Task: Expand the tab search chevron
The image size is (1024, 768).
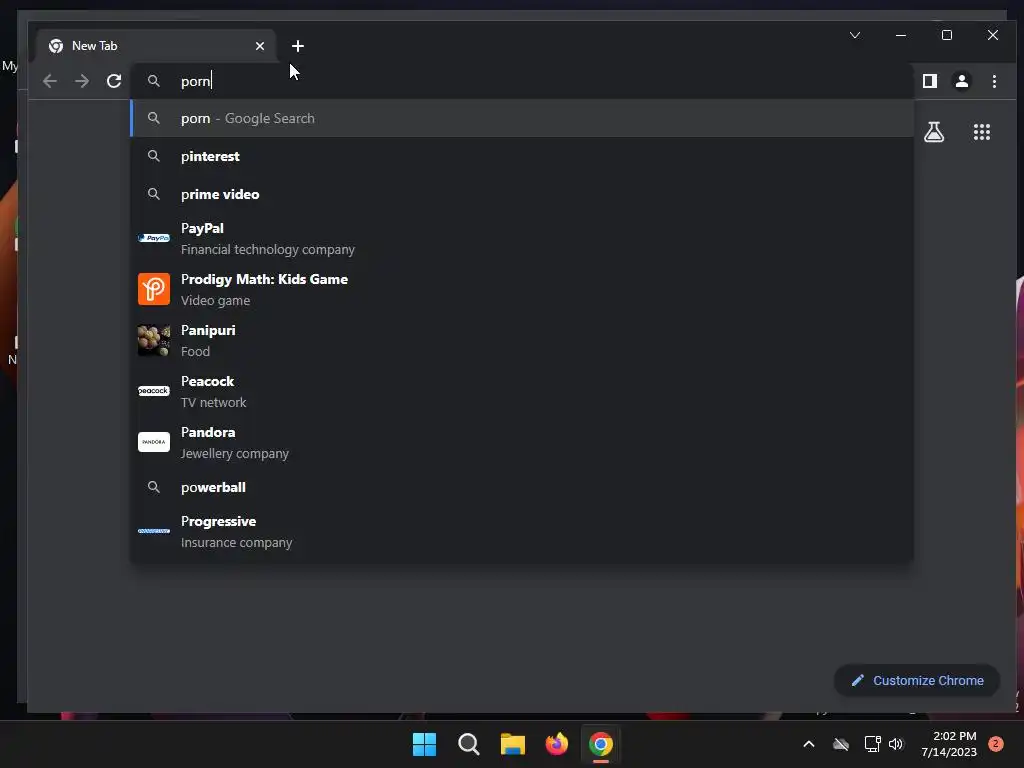Action: point(855,35)
